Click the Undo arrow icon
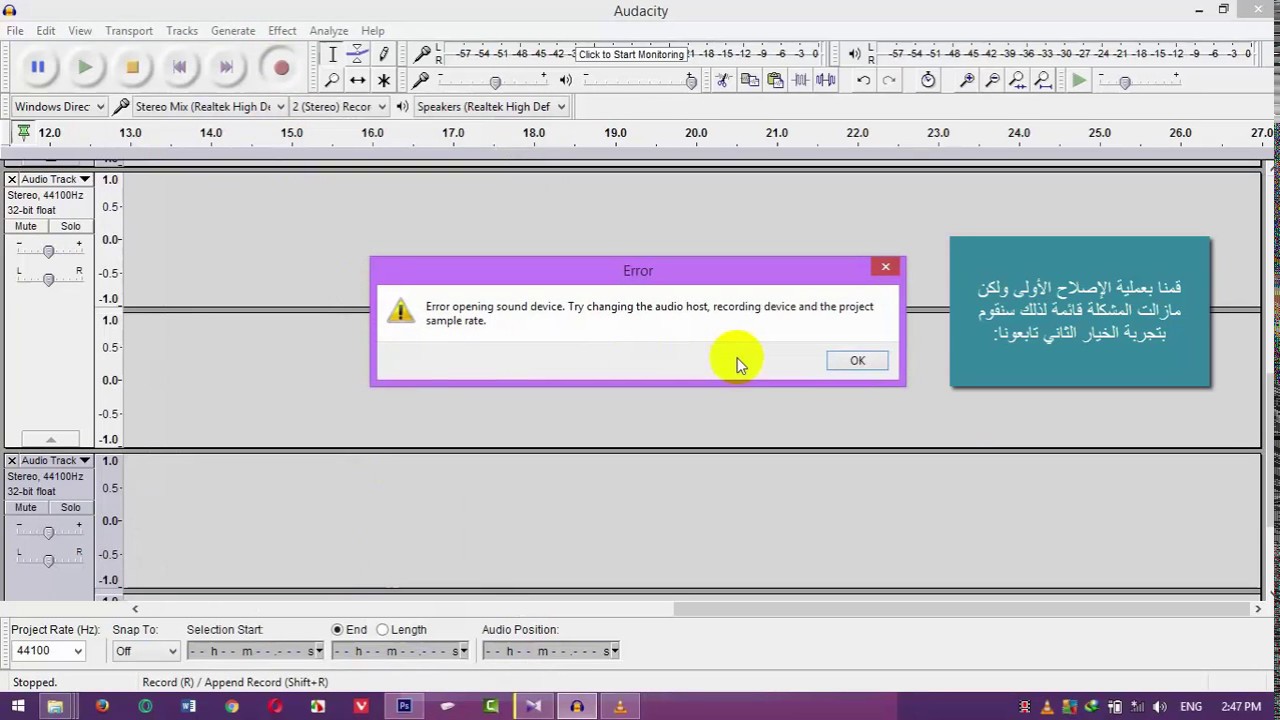Viewport: 1280px width, 720px height. coord(863,80)
